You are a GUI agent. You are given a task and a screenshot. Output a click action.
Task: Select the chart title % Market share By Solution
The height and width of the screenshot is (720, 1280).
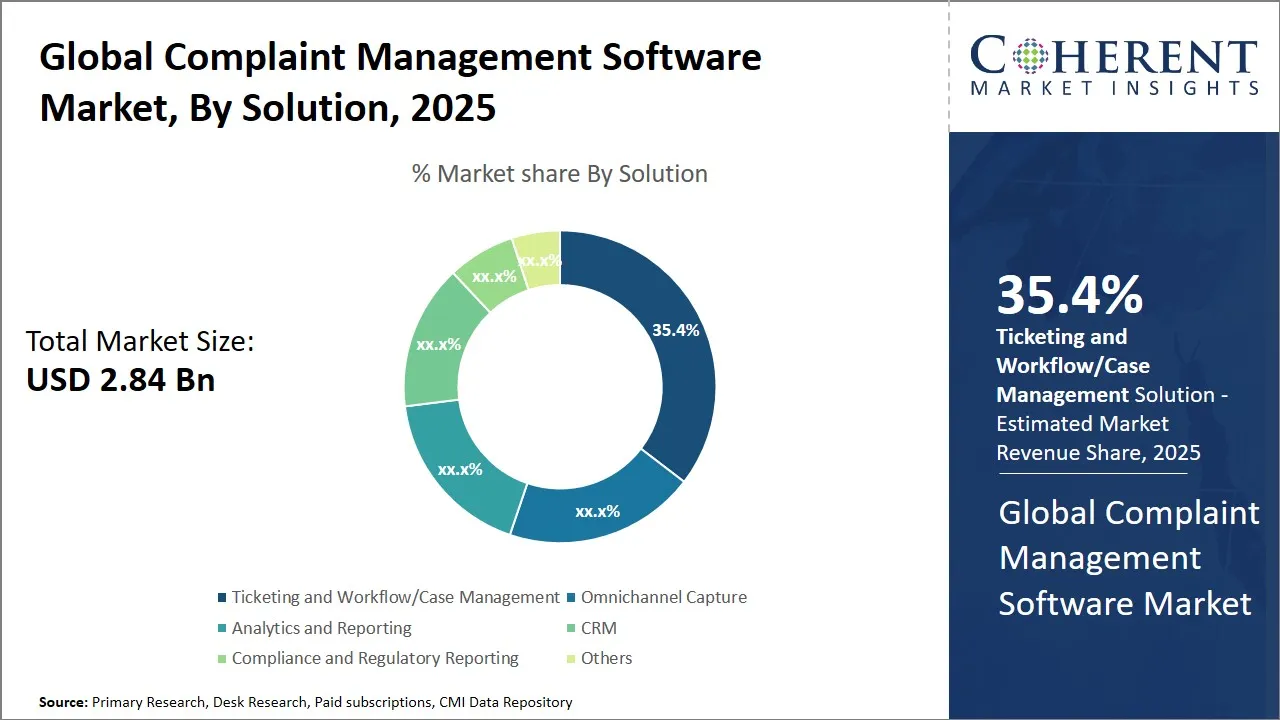[x=558, y=173]
